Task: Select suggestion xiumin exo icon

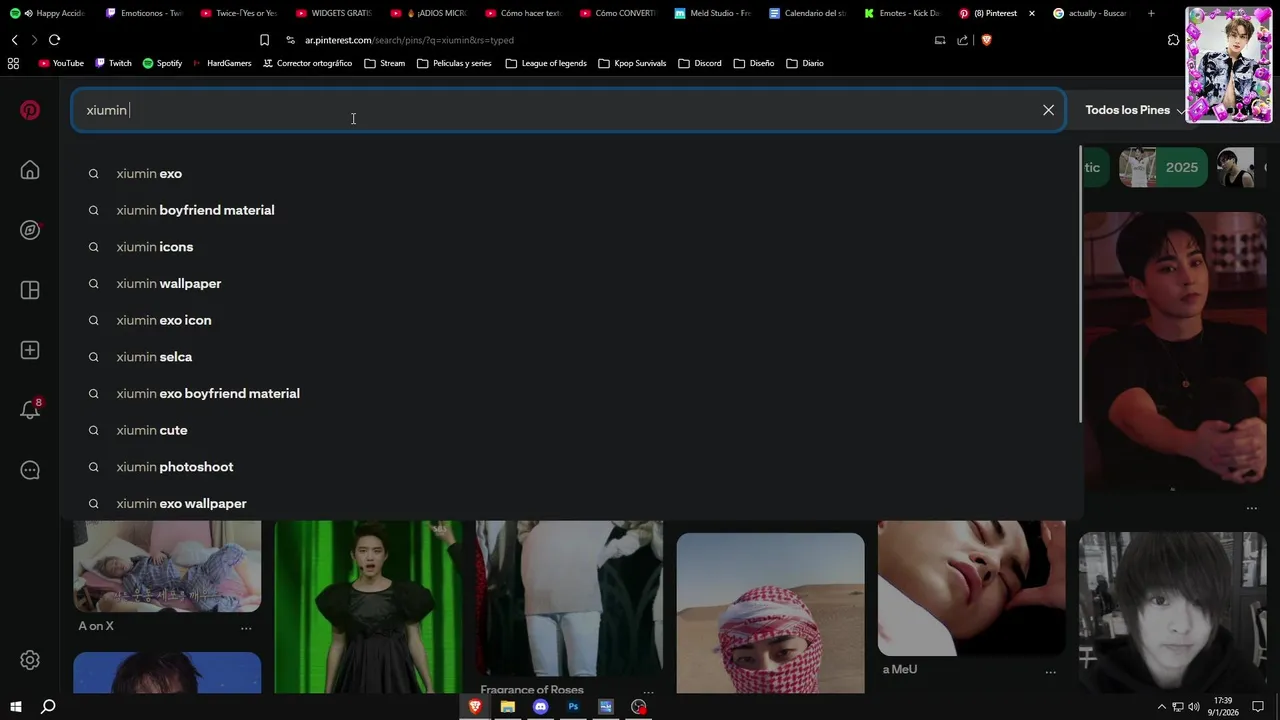Action: click(164, 320)
